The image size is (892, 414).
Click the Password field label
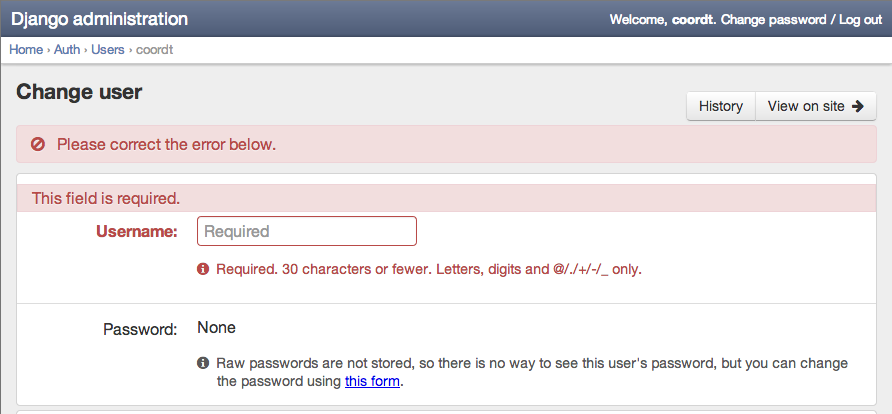tap(141, 329)
